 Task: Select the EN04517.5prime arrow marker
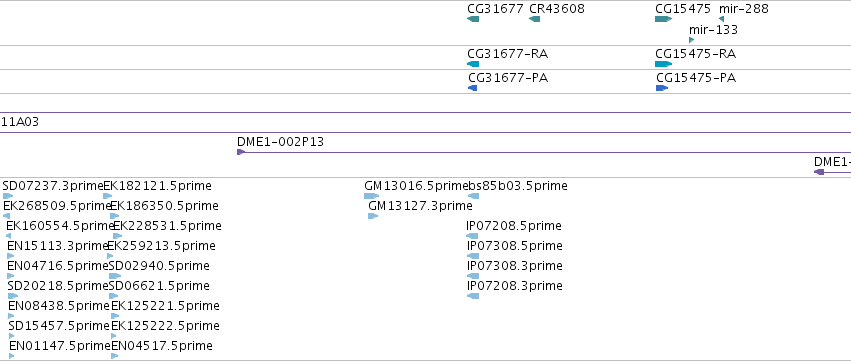(115, 356)
